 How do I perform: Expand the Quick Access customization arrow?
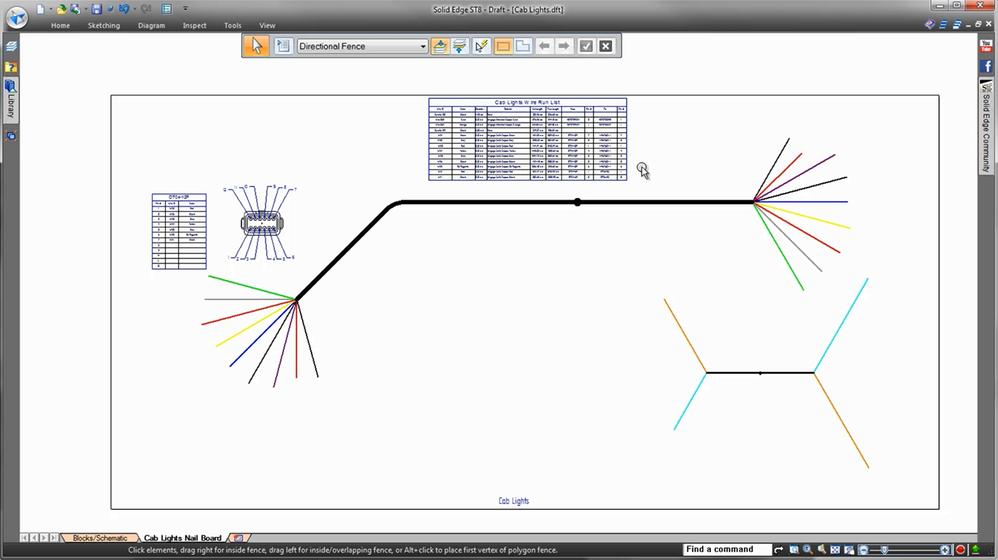coord(185,9)
